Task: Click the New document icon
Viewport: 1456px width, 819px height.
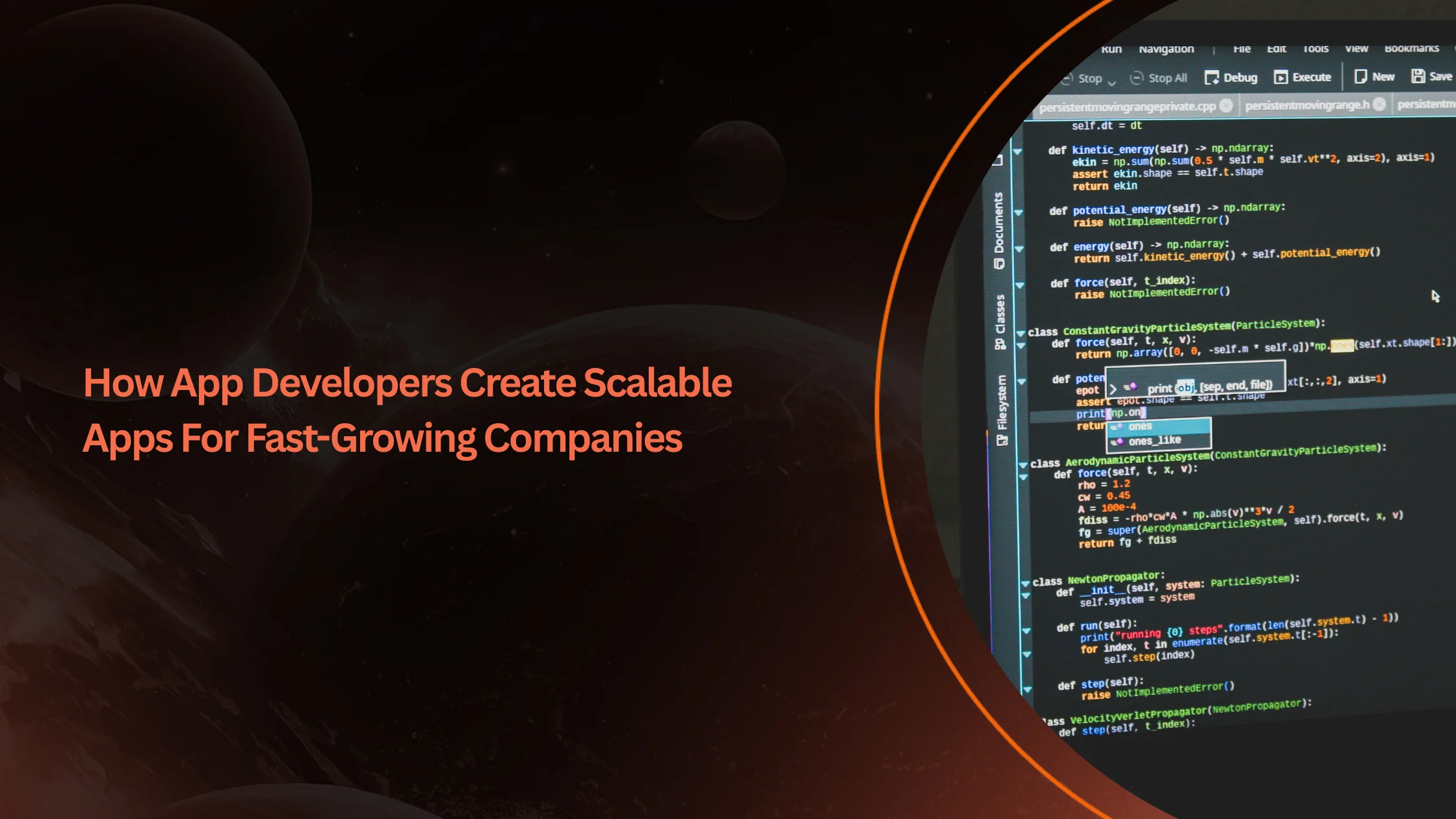Action: [x=1360, y=77]
